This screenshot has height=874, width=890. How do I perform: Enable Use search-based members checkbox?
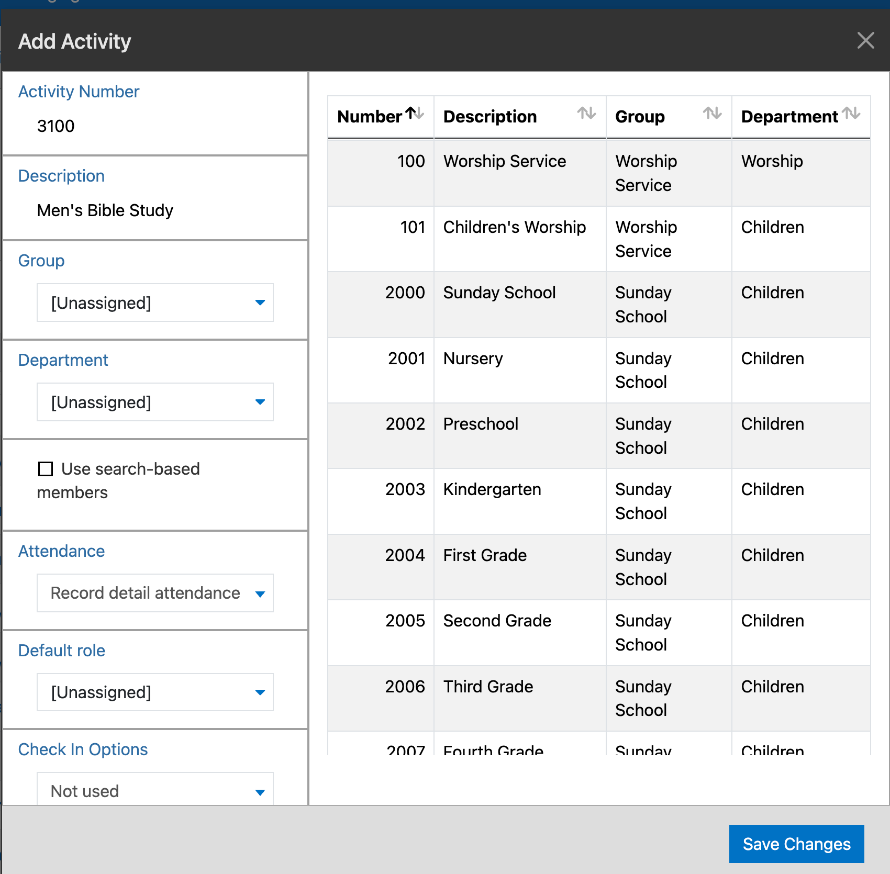[x=45, y=469]
